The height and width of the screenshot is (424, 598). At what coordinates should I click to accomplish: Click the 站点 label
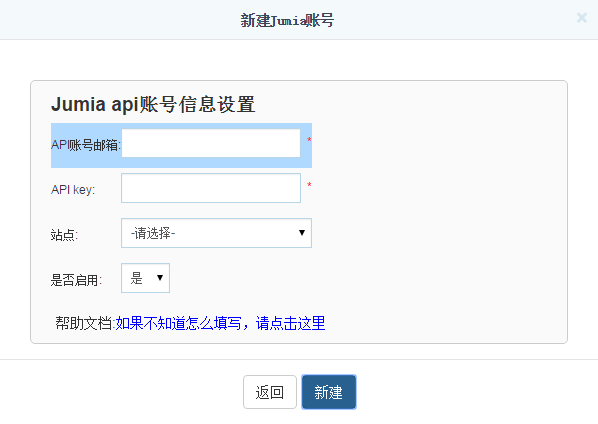(64, 235)
